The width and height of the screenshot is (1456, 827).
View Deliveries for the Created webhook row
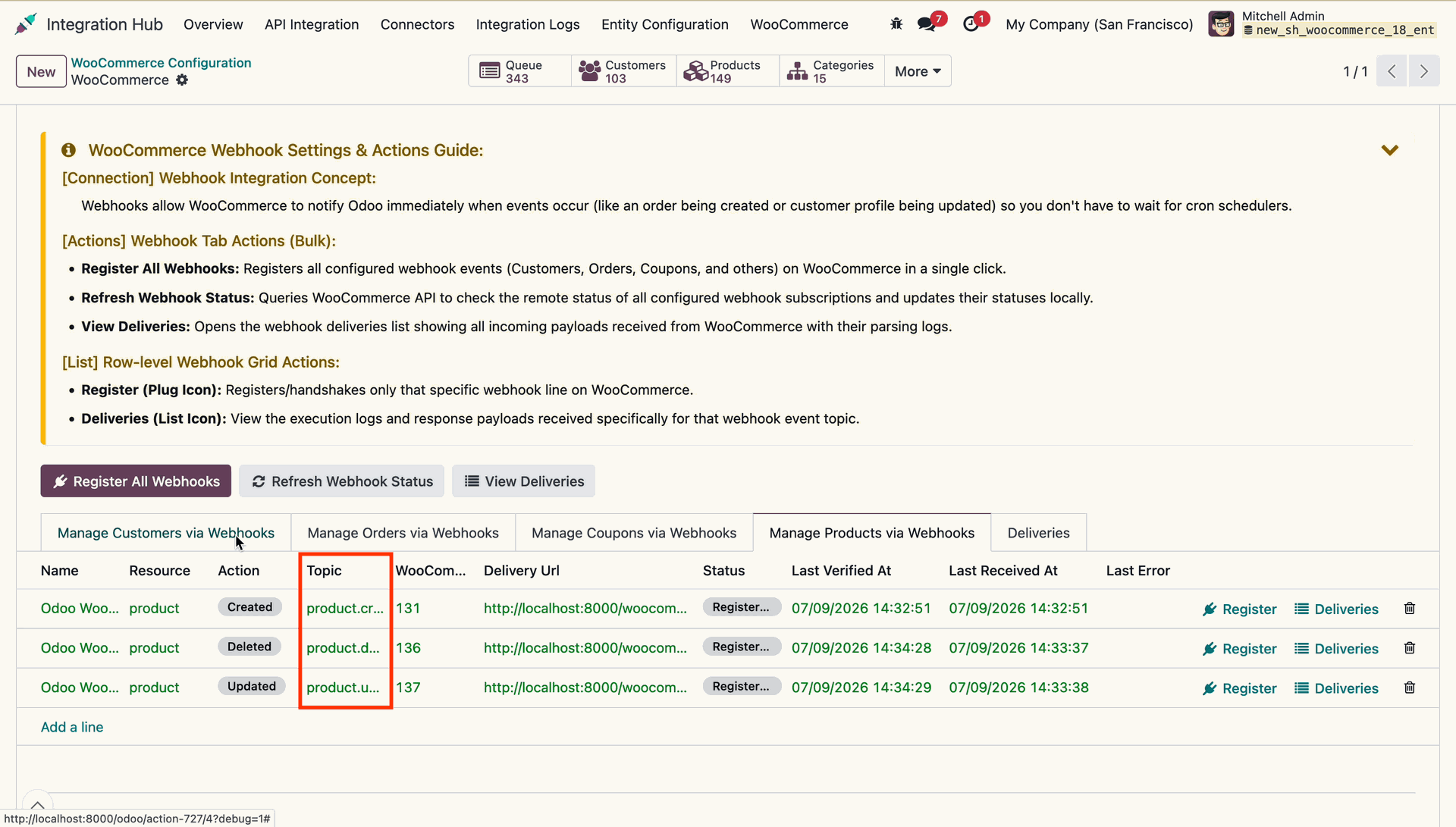coord(1336,609)
